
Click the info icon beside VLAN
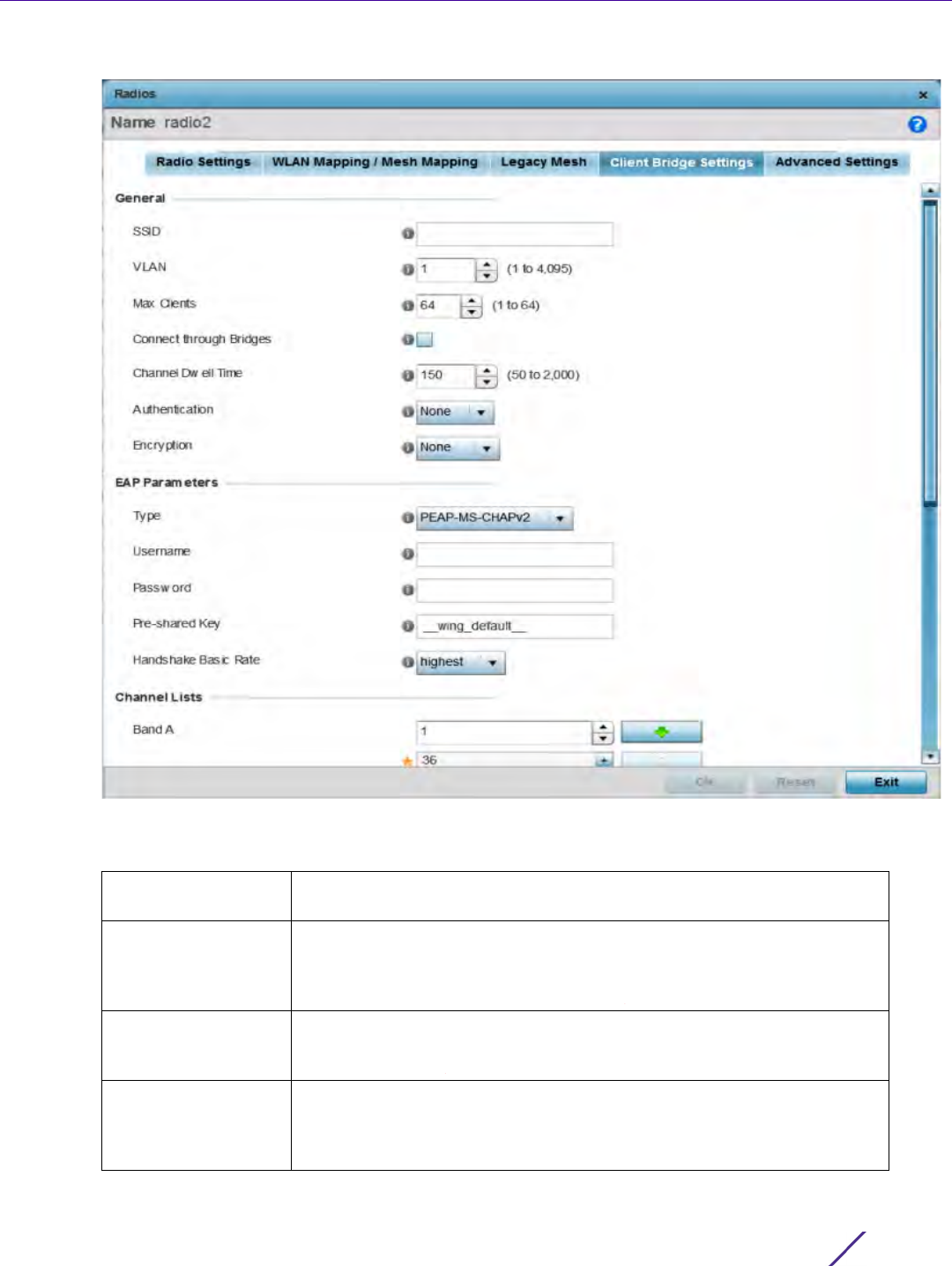click(x=407, y=270)
